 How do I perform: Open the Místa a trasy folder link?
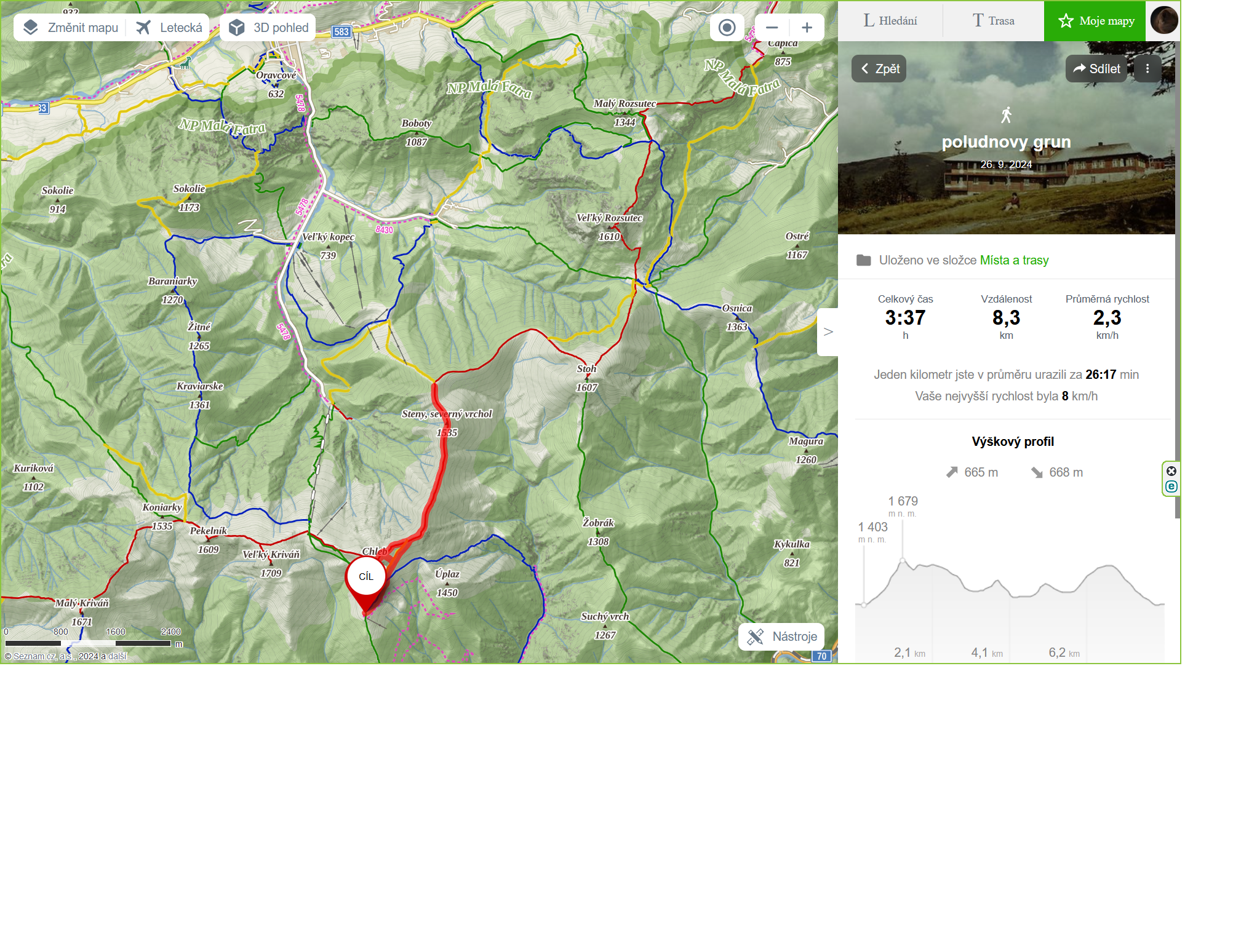[1014, 260]
